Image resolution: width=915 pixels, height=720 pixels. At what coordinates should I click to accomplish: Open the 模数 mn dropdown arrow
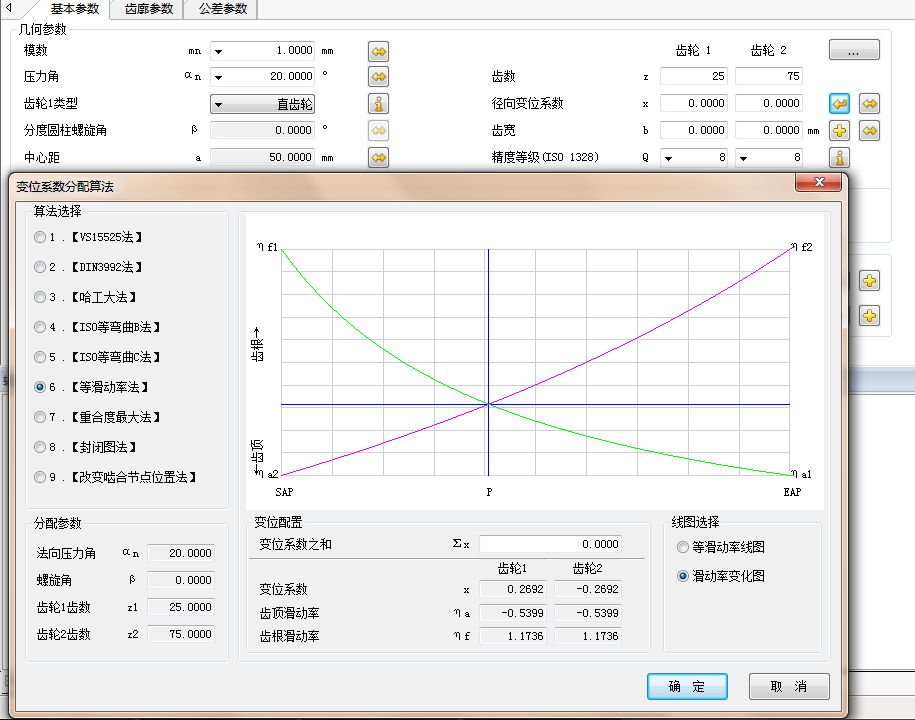[x=218, y=51]
